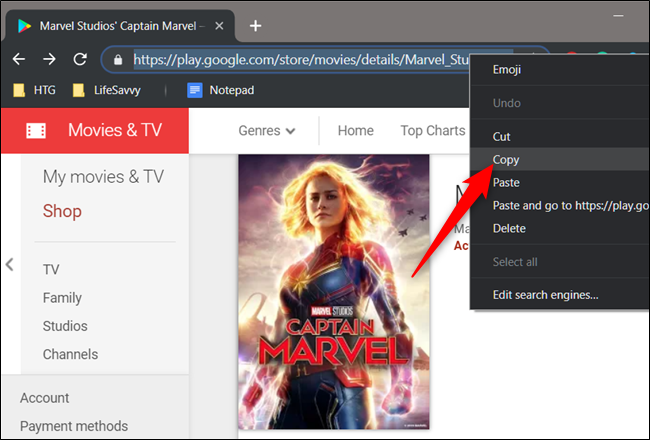Image resolution: width=650 pixels, height=440 pixels.
Task: Click the padlock site info icon
Action: (118, 60)
